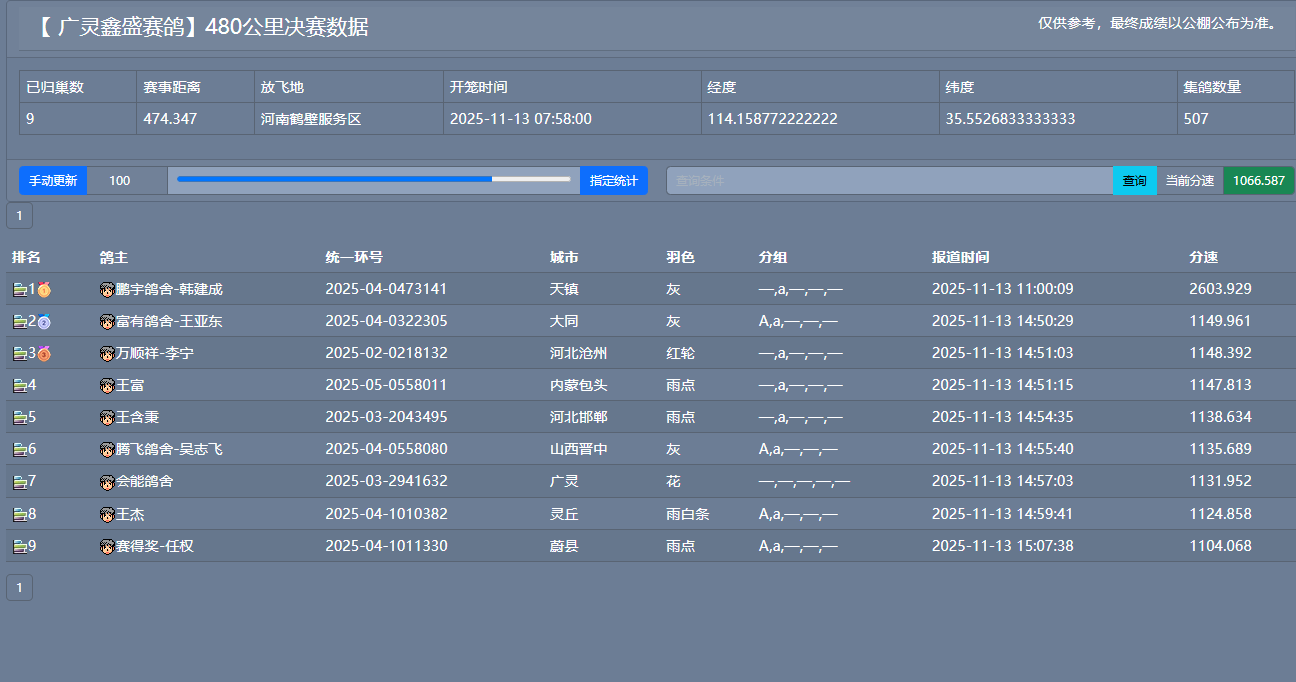Click the gold medal icon beside rank 1
Screen dimensions: 1296x682
[x=44, y=290]
